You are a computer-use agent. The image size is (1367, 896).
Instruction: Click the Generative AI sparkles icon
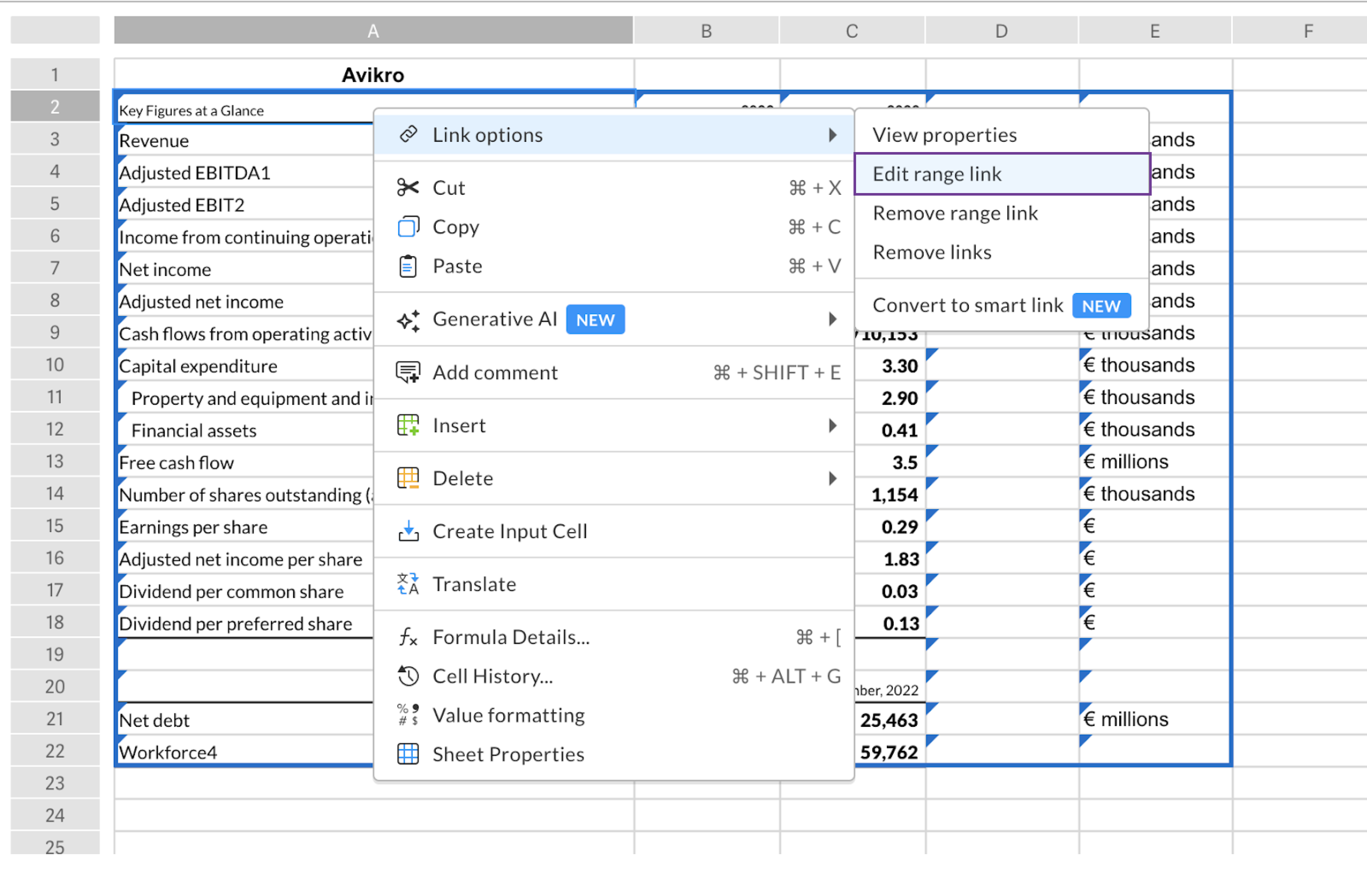click(408, 319)
